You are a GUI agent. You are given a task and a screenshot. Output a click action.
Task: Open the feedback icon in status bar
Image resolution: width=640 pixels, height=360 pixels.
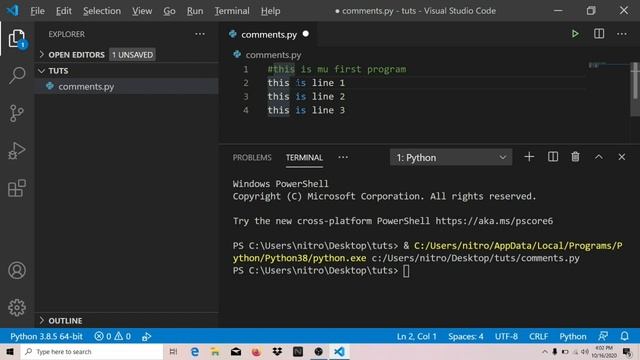coord(603,336)
